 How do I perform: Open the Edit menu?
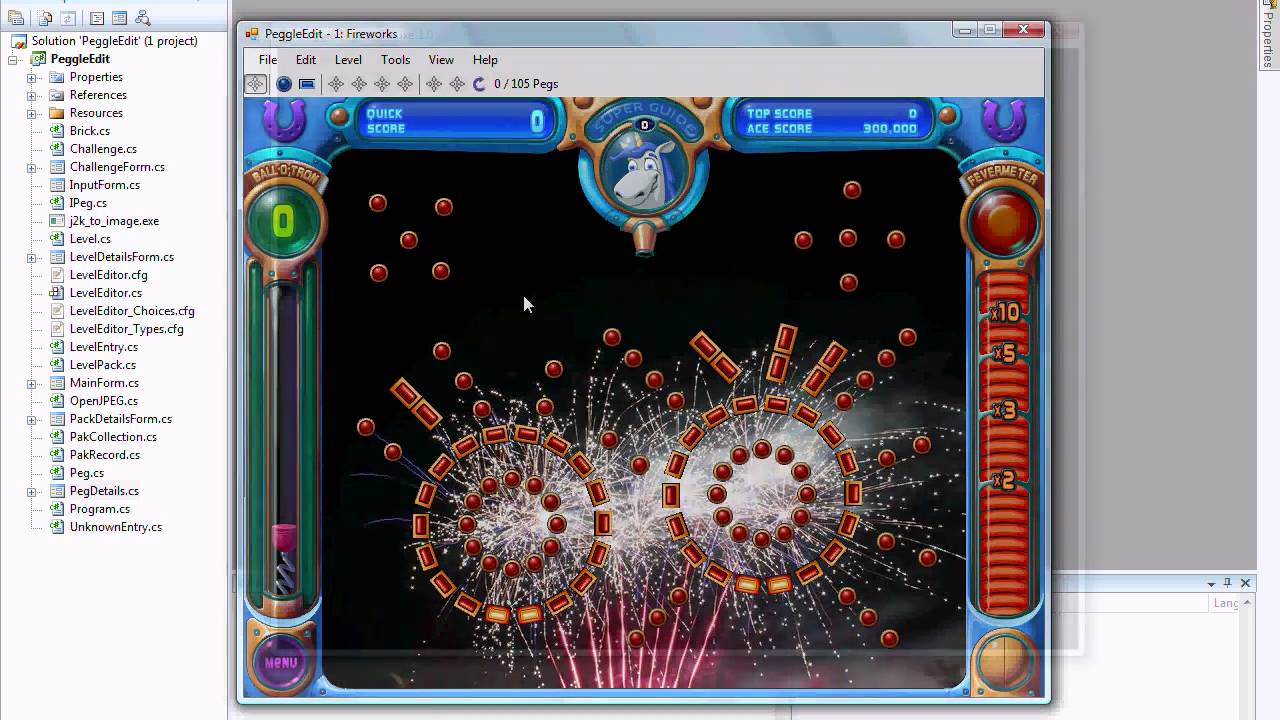[306, 60]
